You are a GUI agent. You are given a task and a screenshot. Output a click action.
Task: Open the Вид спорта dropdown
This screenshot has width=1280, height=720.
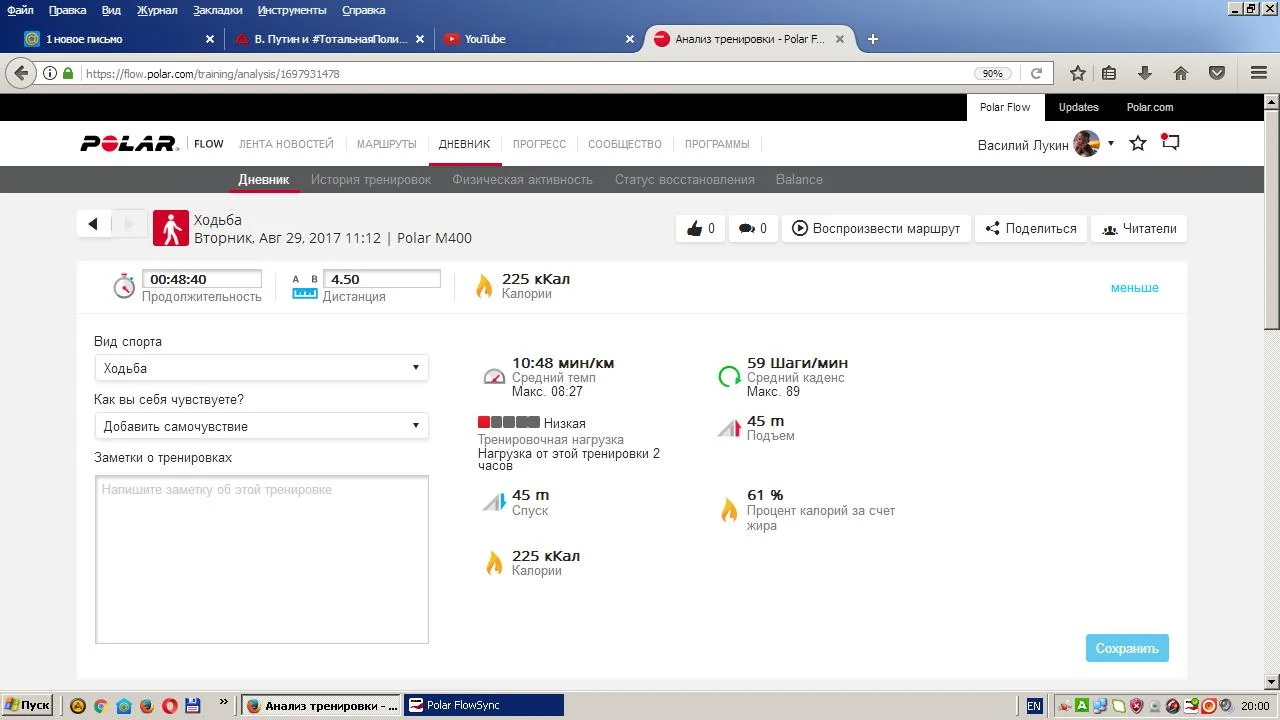coord(261,368)
